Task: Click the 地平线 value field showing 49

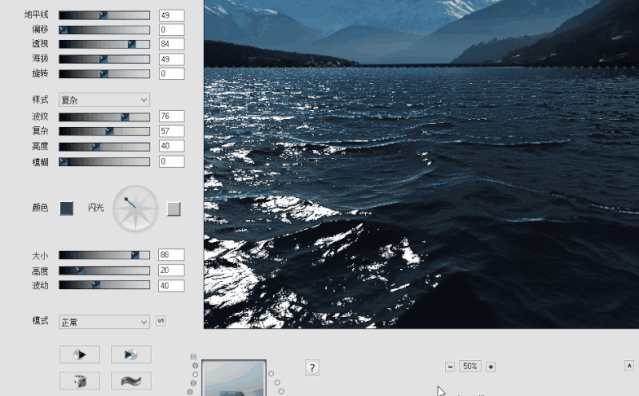Action: 172,15
